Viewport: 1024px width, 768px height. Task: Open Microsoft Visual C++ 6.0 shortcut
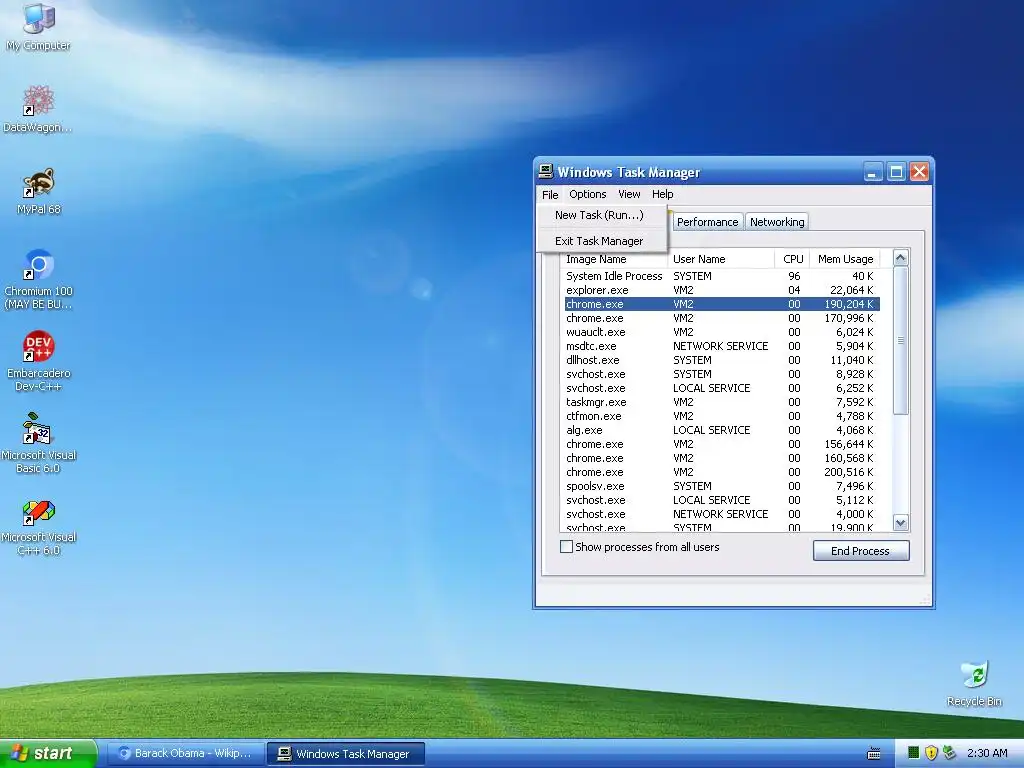point(39,526)
